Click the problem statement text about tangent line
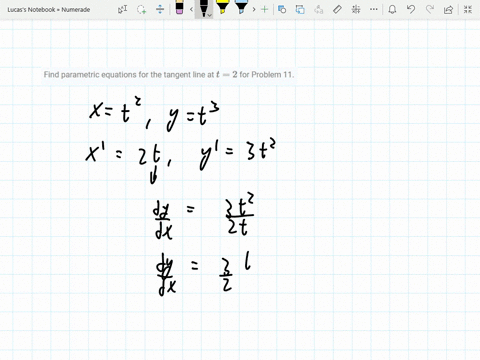Viewport: 480px width, 360px height. pyautogui.click(x=169, y=75)
